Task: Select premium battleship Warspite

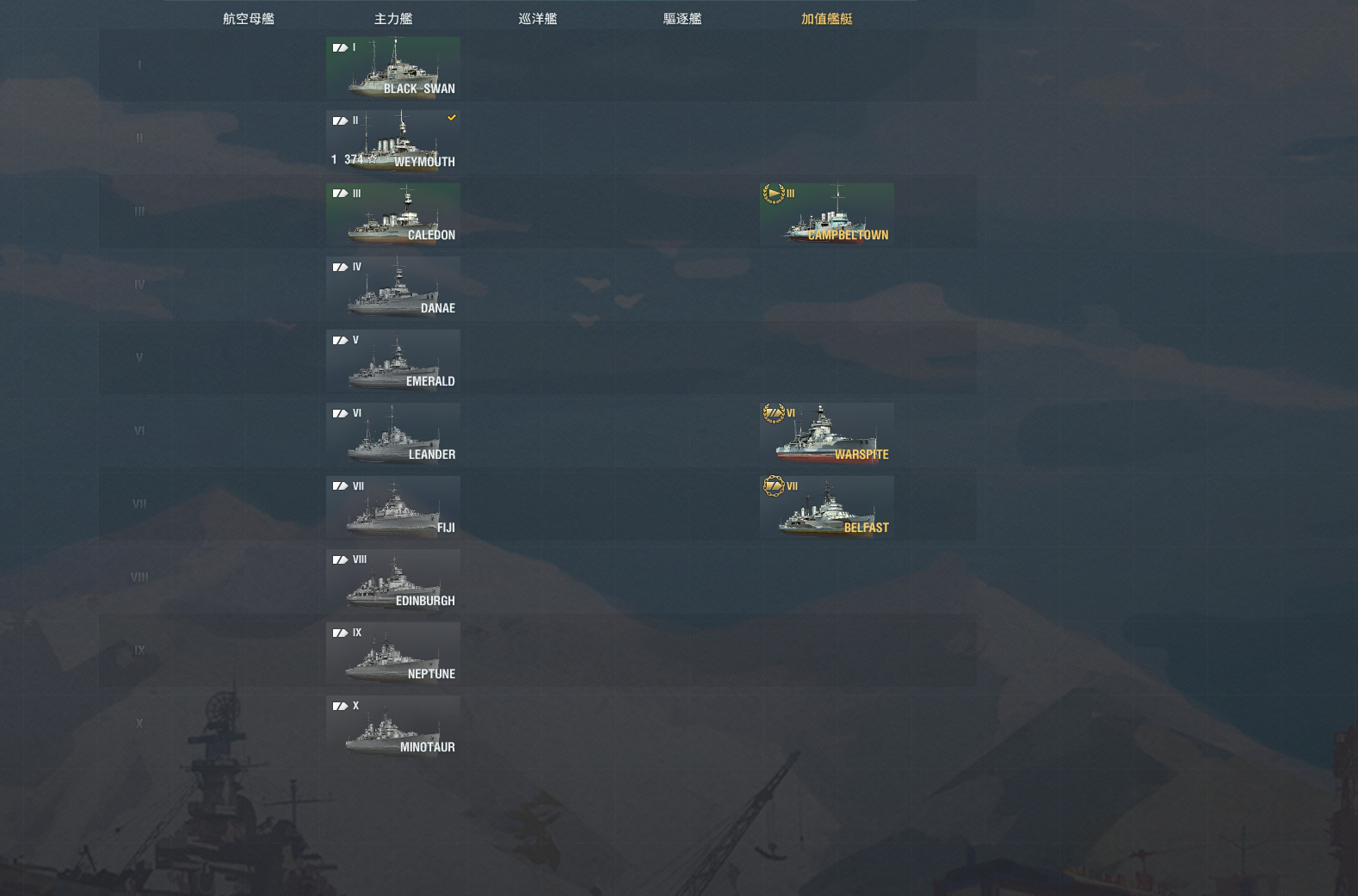Action: 827,434
